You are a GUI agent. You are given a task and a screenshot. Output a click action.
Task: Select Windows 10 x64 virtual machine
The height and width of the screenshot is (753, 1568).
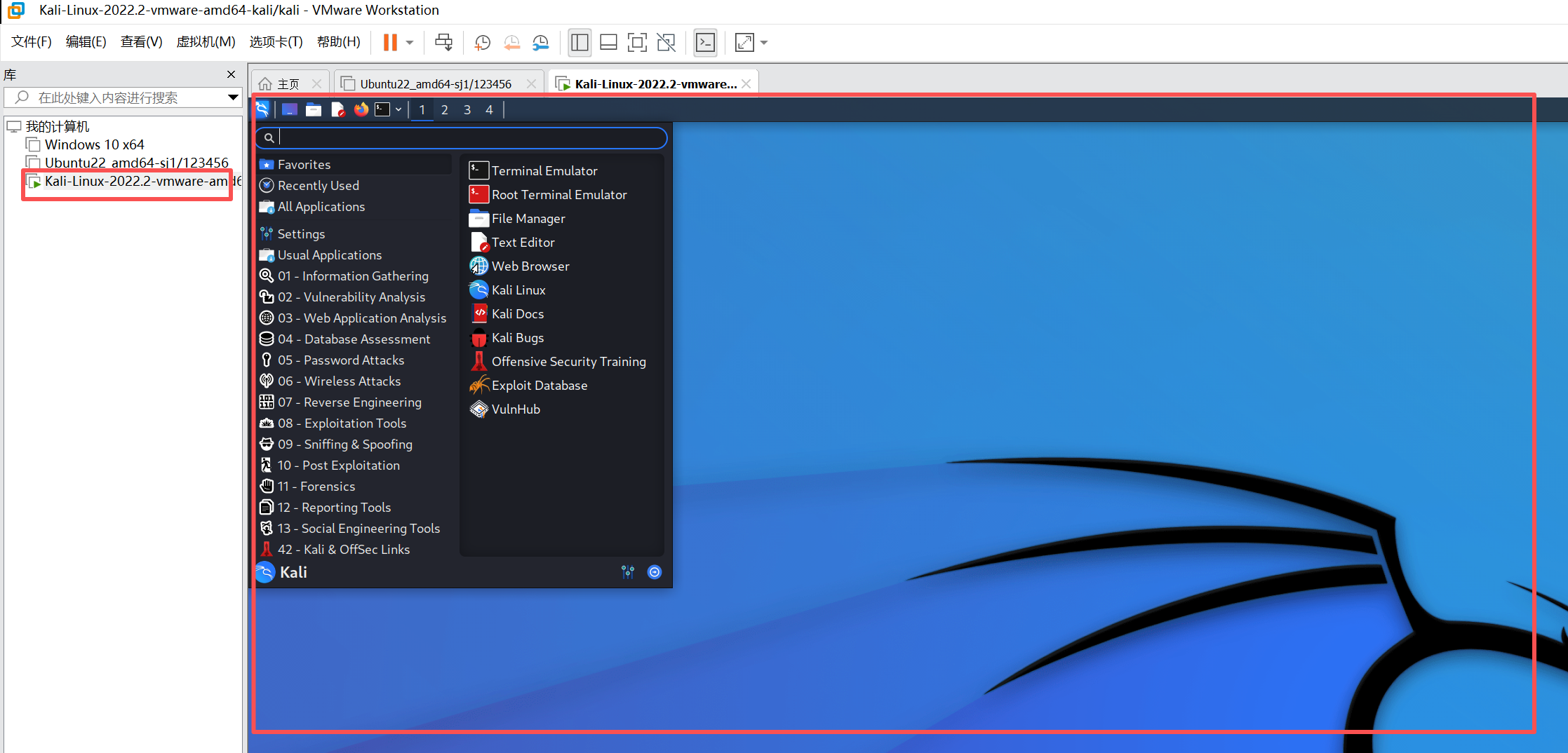click(x=95, y=144)
